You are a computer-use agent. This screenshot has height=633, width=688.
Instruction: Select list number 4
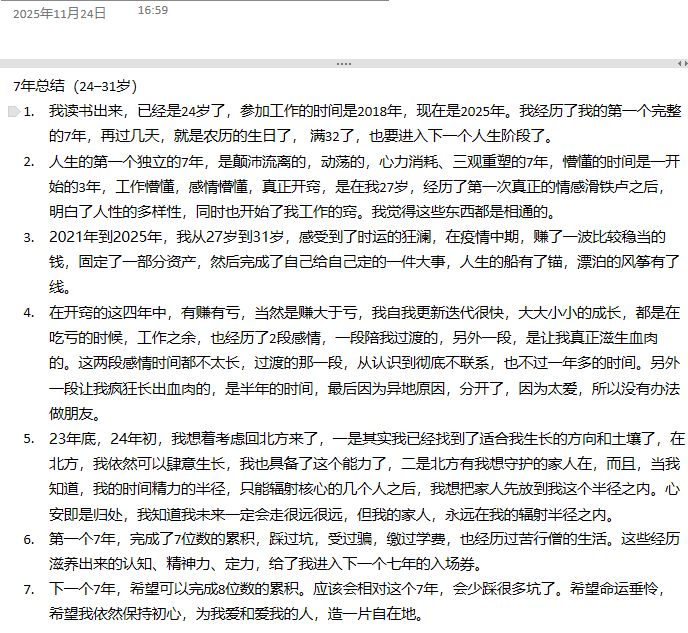28,312
